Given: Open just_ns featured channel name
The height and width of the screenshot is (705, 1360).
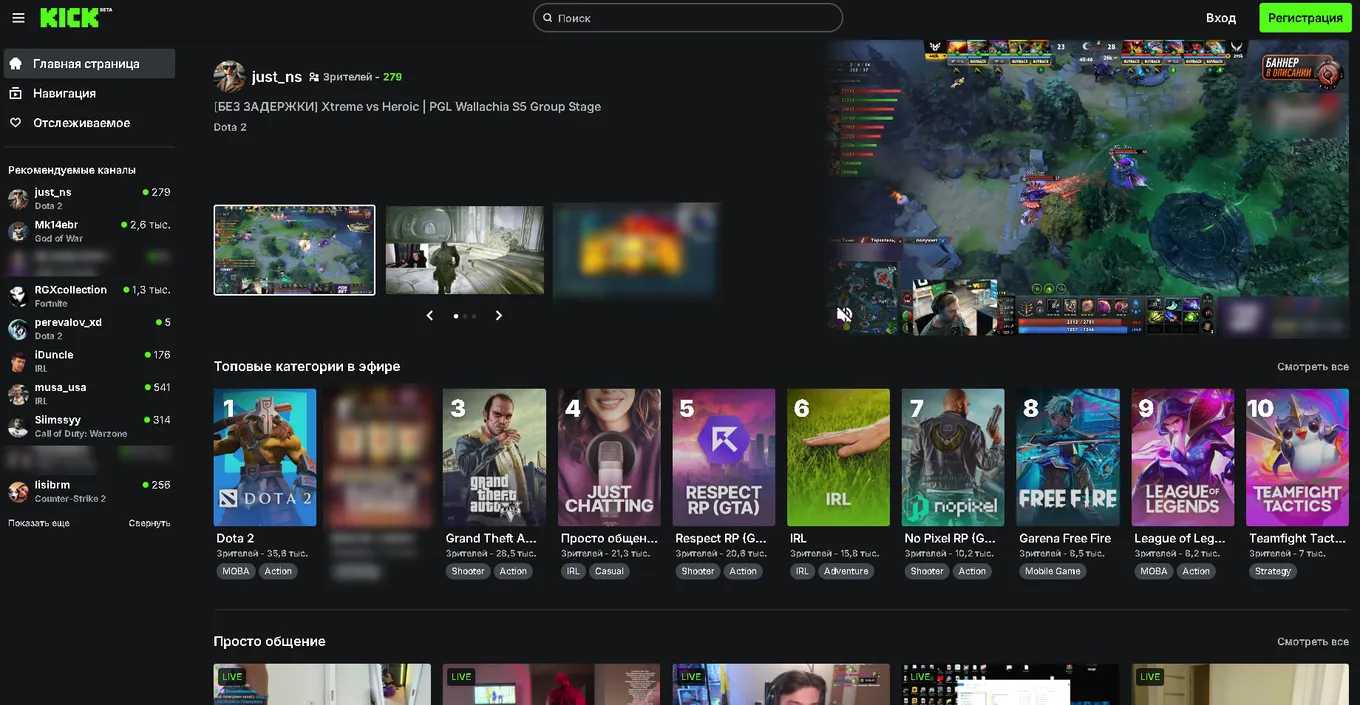Looking at the screenshot, I should (277, 77).
